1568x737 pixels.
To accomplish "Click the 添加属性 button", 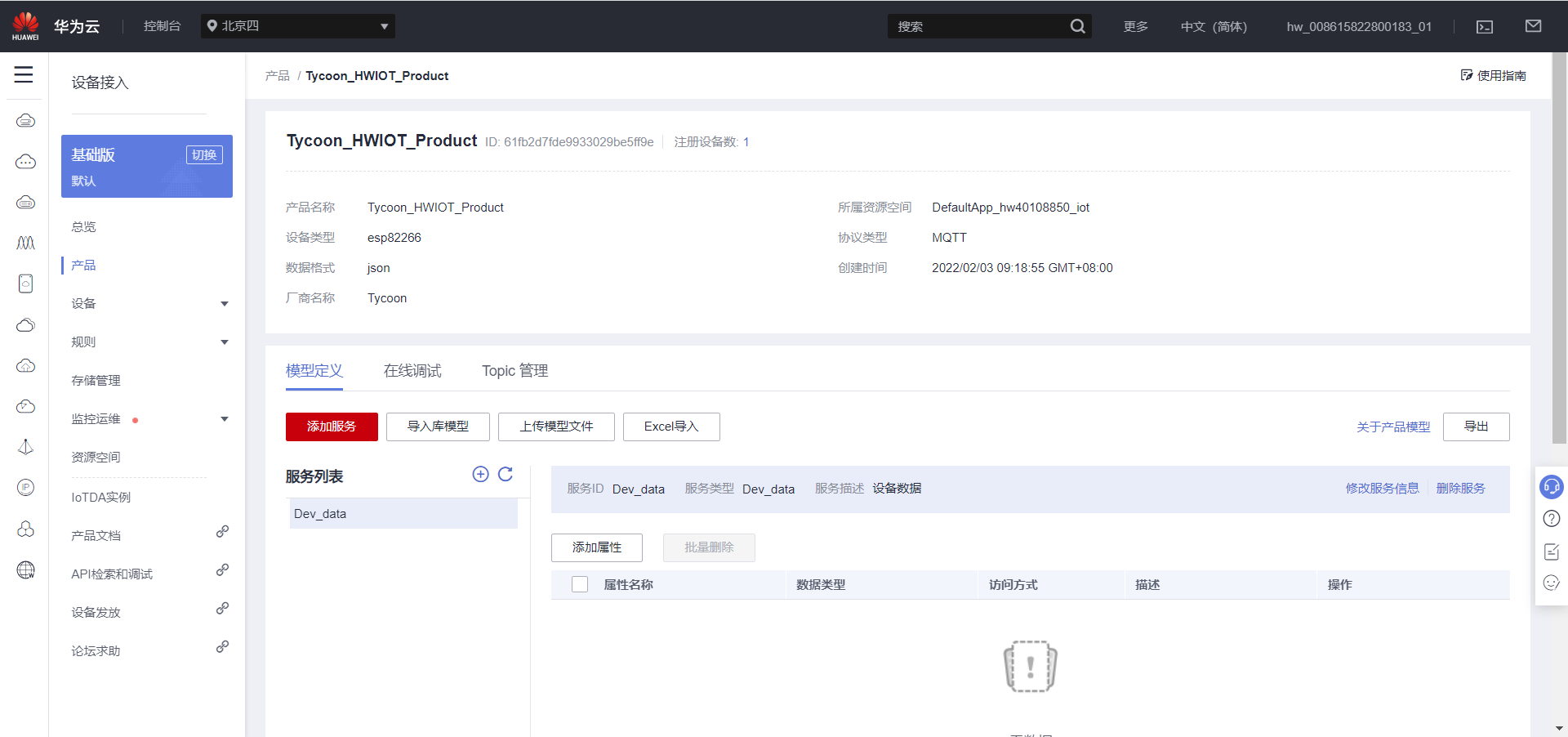I will 597,547.
